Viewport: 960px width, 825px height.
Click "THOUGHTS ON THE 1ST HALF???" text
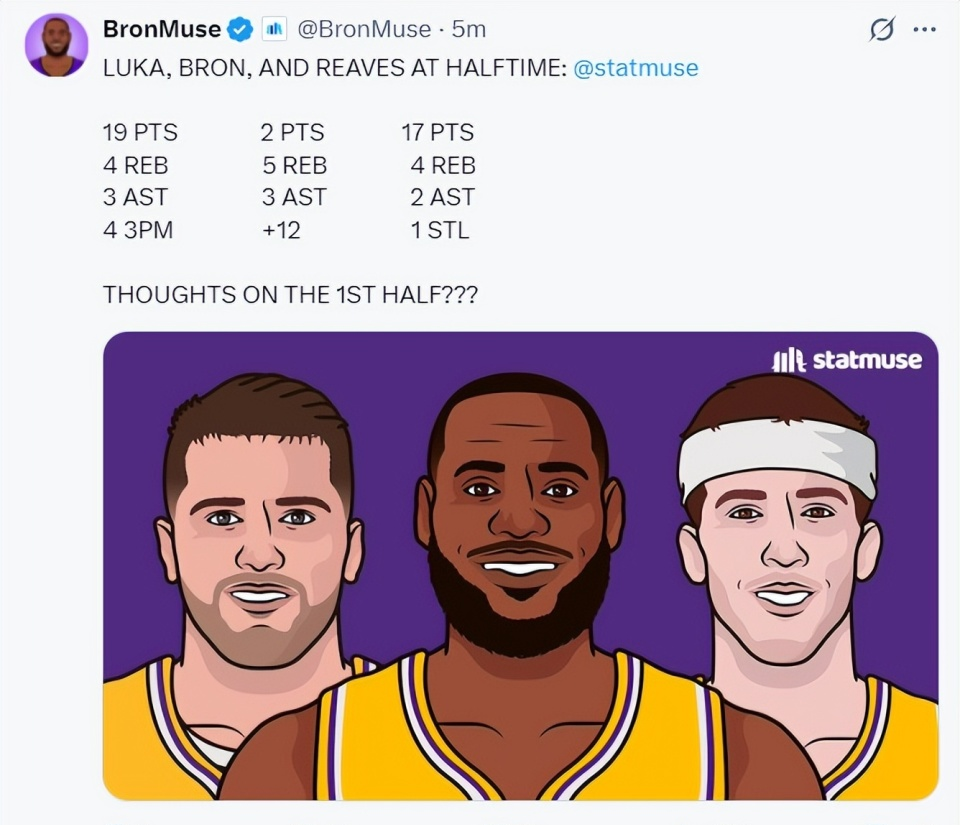(x=290, y=295)
